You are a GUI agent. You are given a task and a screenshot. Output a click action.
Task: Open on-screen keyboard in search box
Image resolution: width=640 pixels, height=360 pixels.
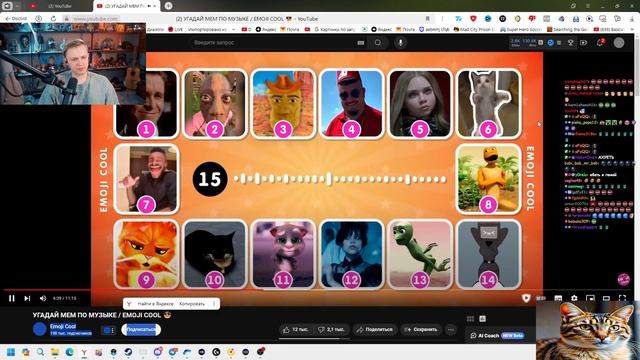click(360, 42)
